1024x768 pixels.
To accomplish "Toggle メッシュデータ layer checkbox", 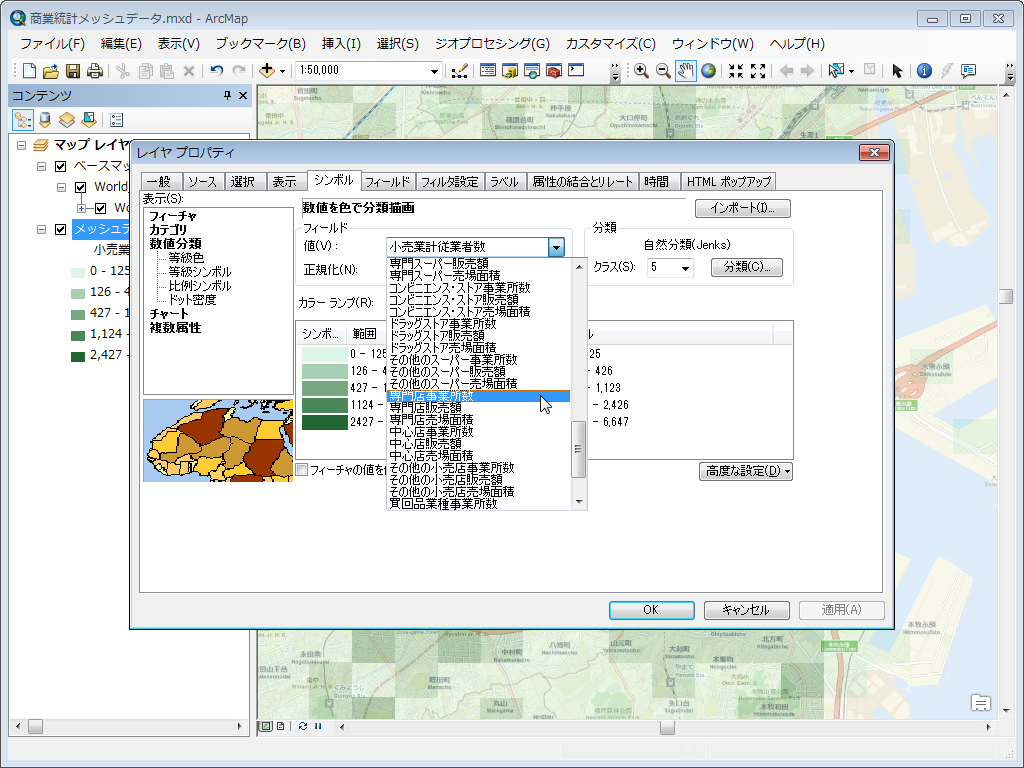I will [x=61, y=229].
